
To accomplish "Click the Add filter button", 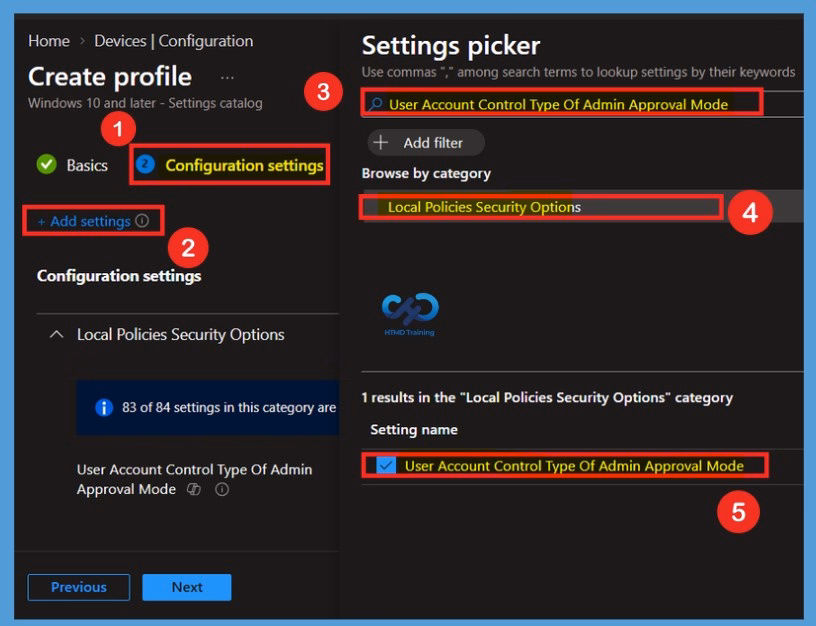I will 426,143.
